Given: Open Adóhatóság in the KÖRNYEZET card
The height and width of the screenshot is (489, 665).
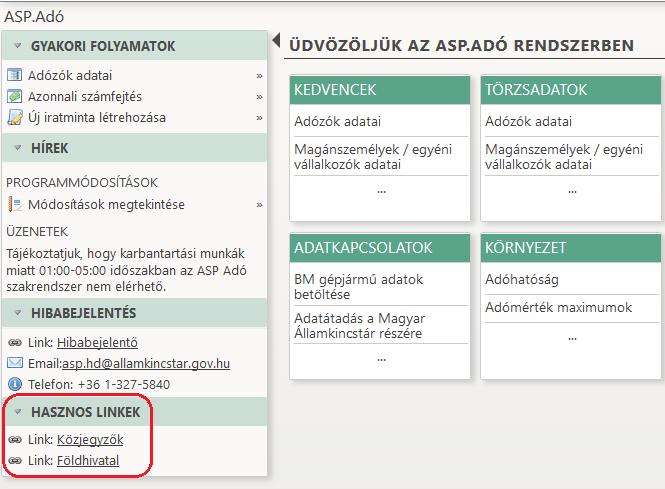Looking at the screenshot, I should click(522, 279).
